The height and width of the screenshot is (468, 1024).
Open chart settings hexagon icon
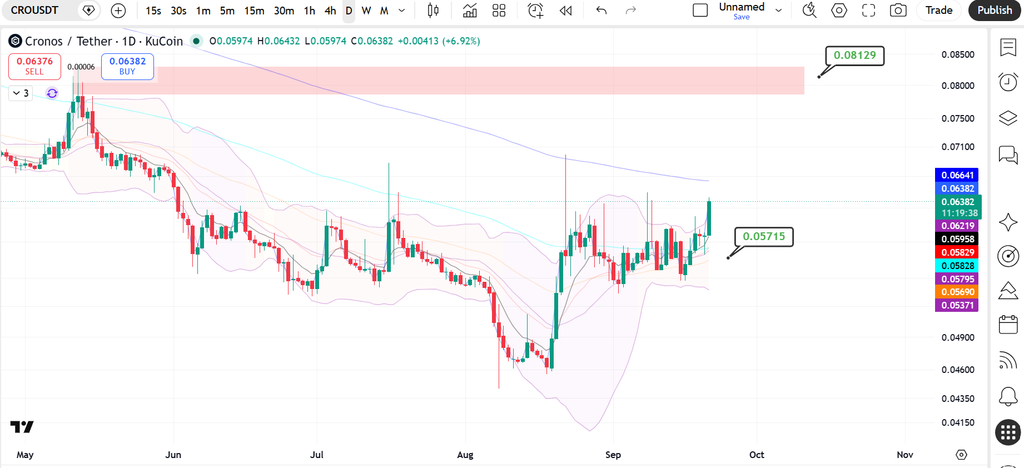(x=839, y=10)
